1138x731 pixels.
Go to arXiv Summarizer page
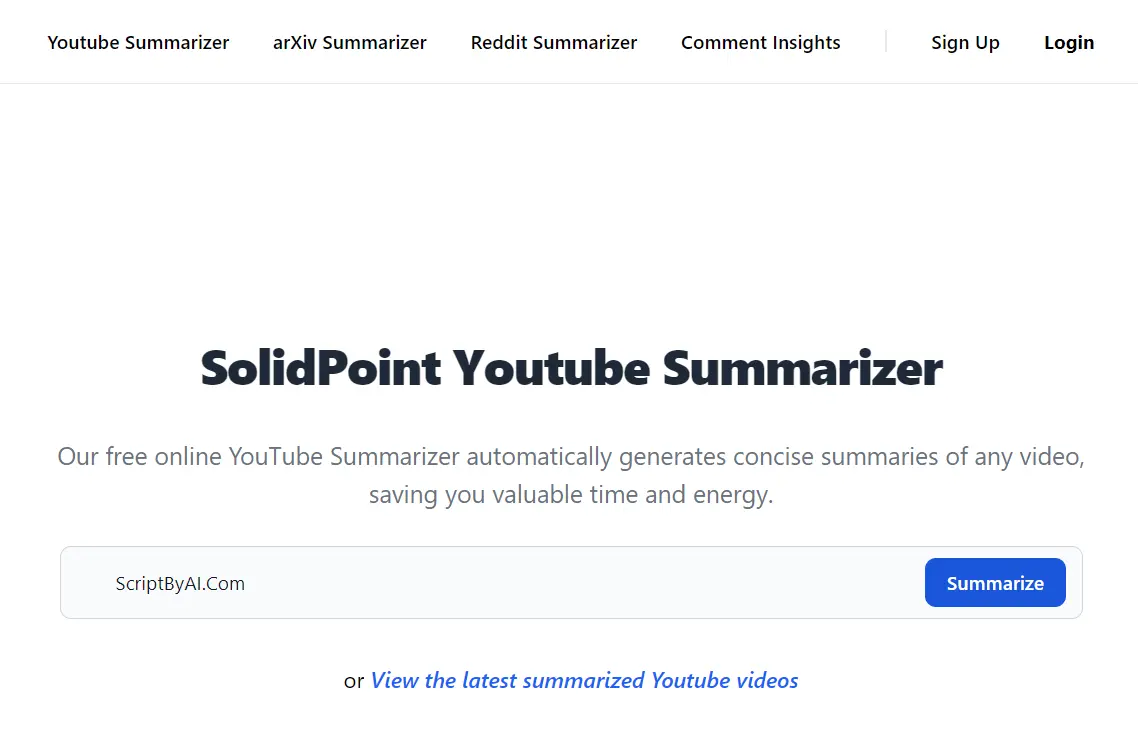point(349,43)
